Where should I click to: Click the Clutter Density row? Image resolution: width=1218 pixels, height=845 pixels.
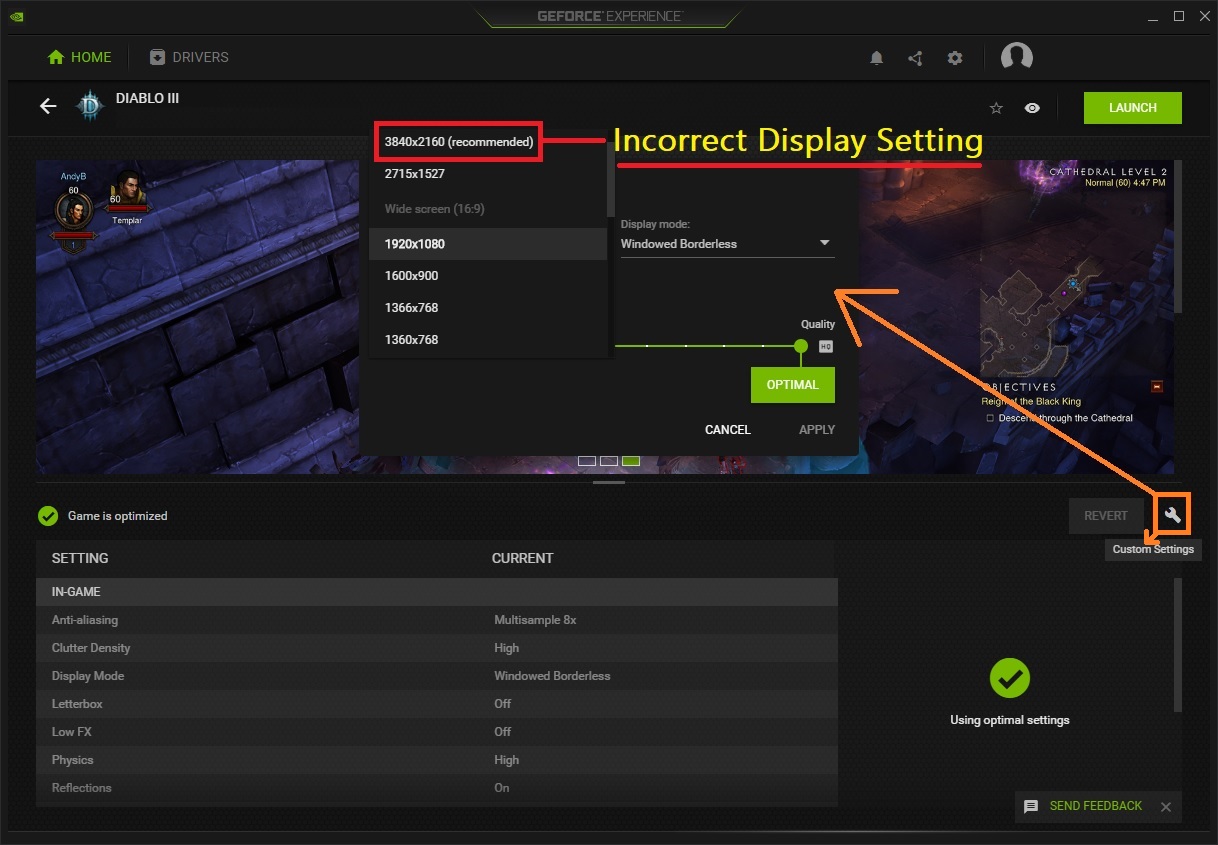click(437, 648)
